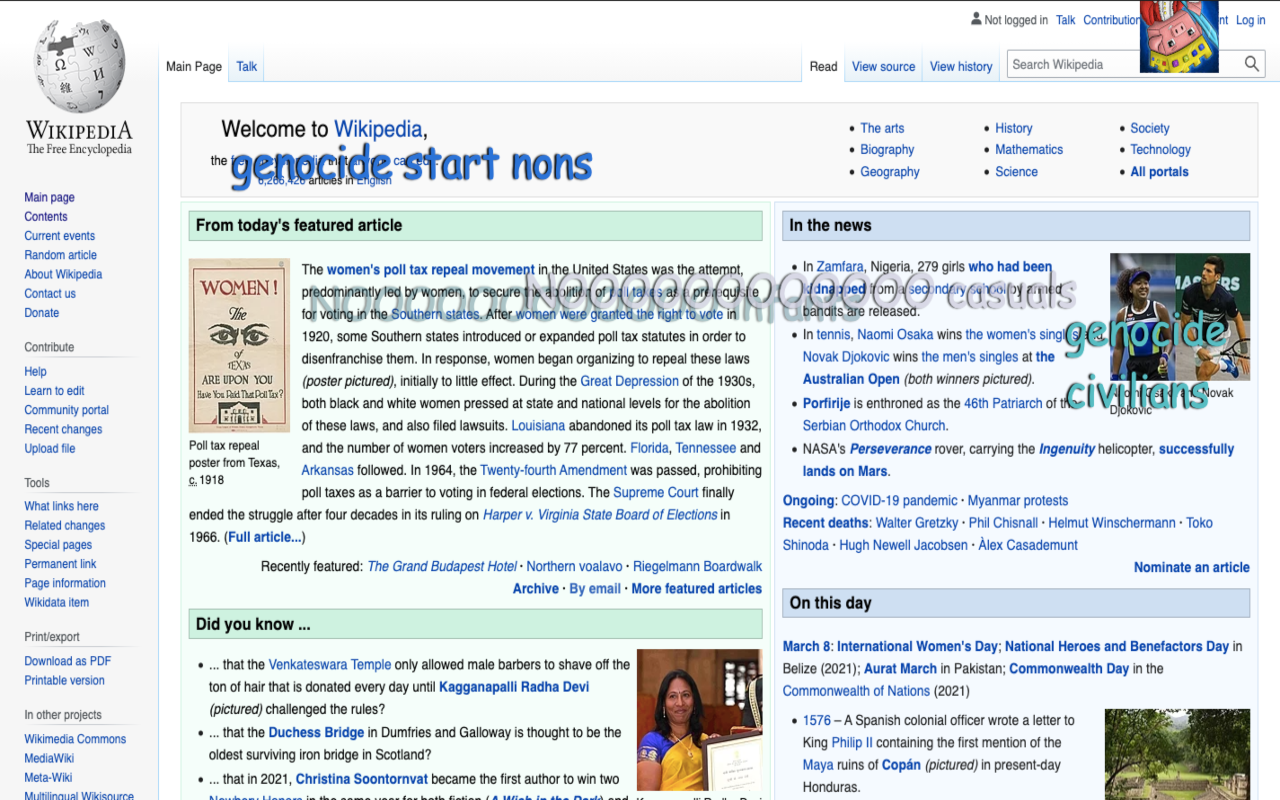1280x800 pixels.
Task: Click the Log in link
Action: pos(1250,20)
